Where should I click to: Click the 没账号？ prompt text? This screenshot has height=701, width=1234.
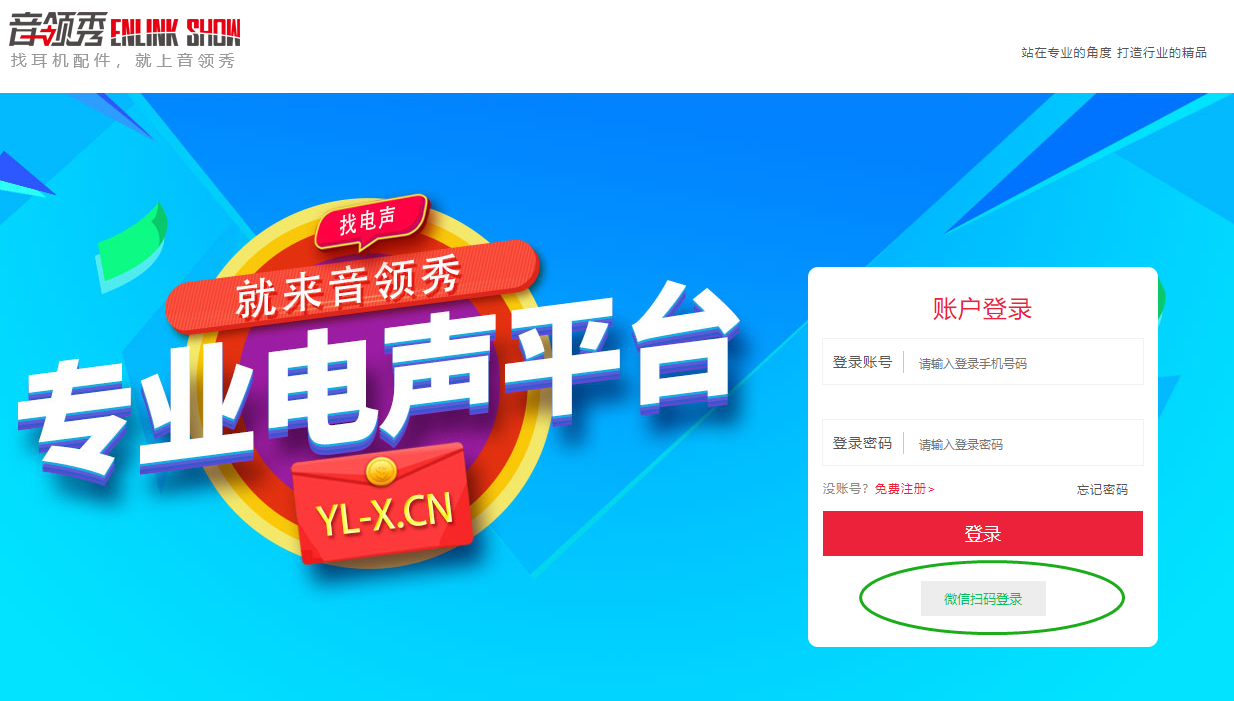[847, 489]
